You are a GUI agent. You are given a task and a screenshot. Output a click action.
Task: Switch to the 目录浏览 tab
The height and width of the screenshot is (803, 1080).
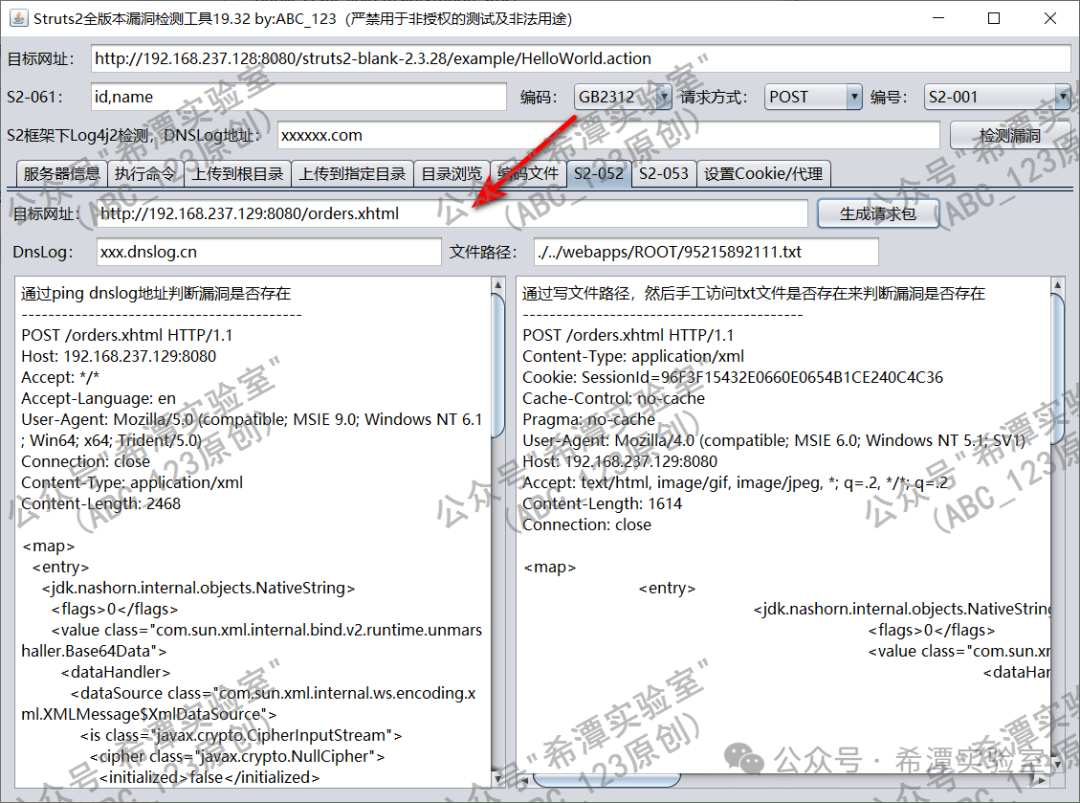pos(451,174)
